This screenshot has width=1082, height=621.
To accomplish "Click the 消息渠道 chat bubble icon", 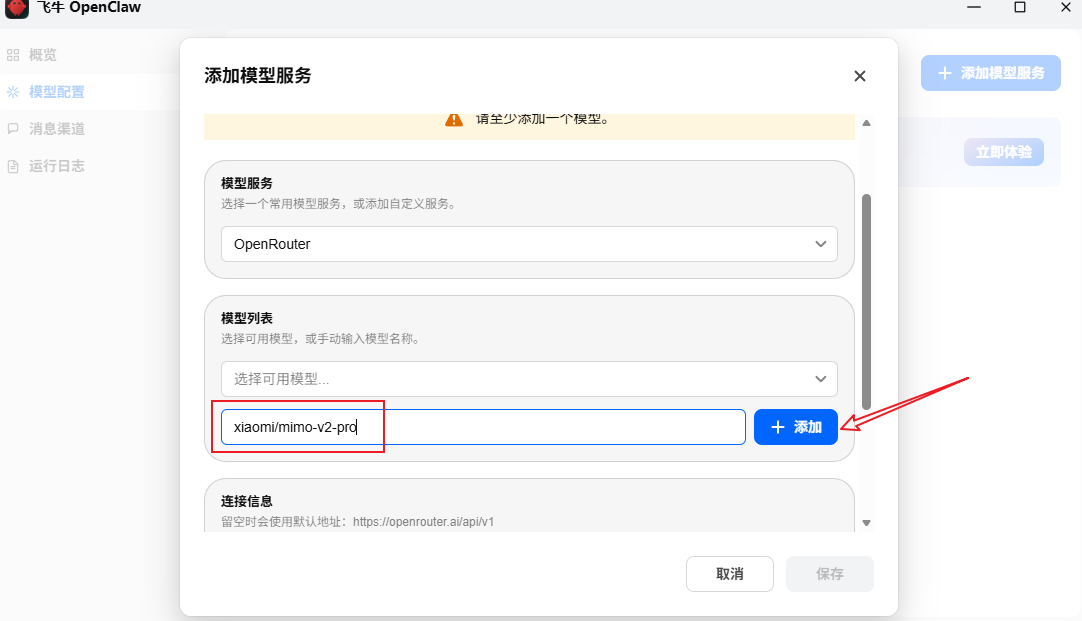I will (13, 128).
